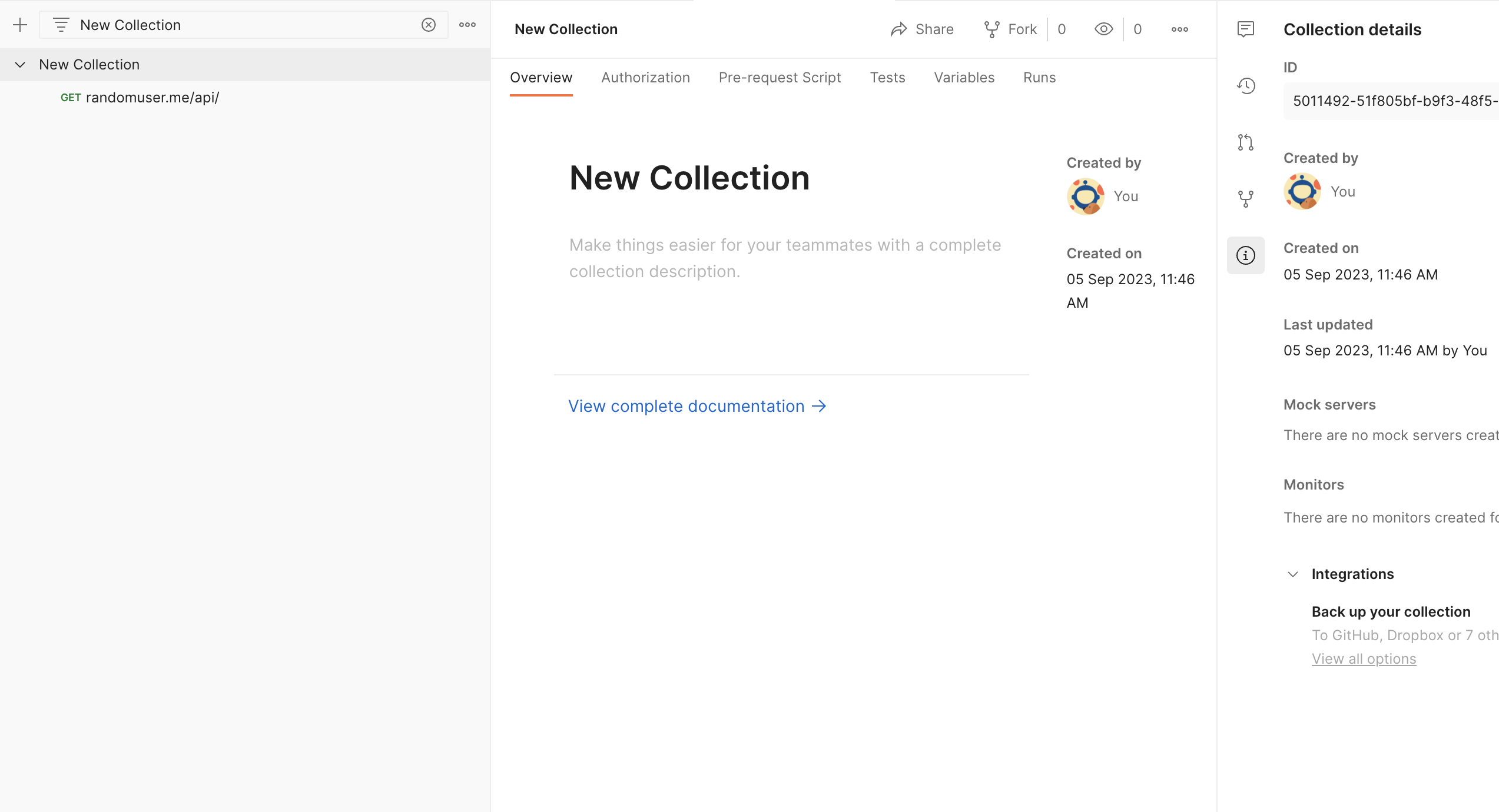Open sidebar three-dot options menu
This screenshot has height=812, width=1499.
click(x=467, y=25)
